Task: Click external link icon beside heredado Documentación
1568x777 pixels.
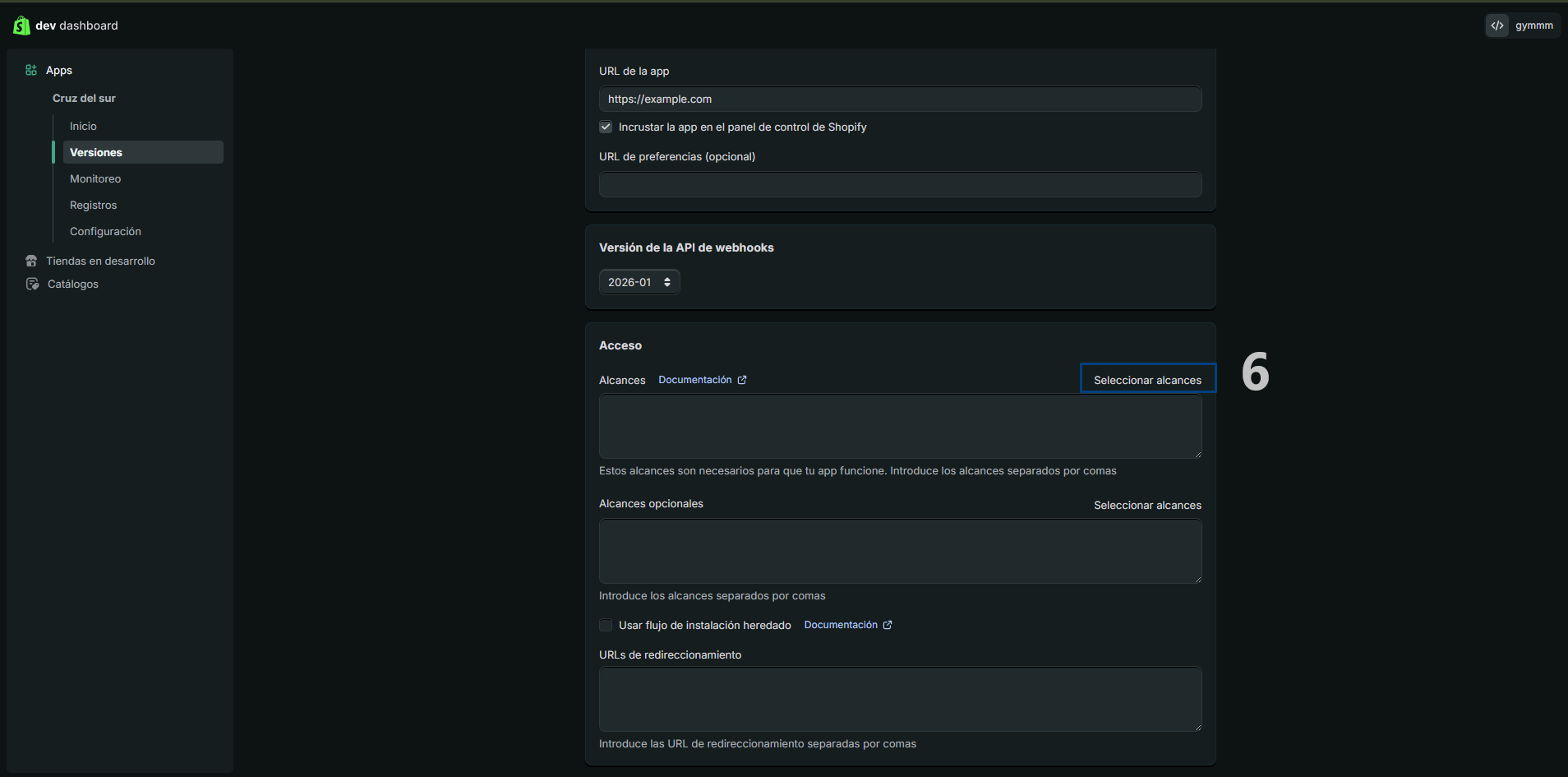Action: point(888,625)
